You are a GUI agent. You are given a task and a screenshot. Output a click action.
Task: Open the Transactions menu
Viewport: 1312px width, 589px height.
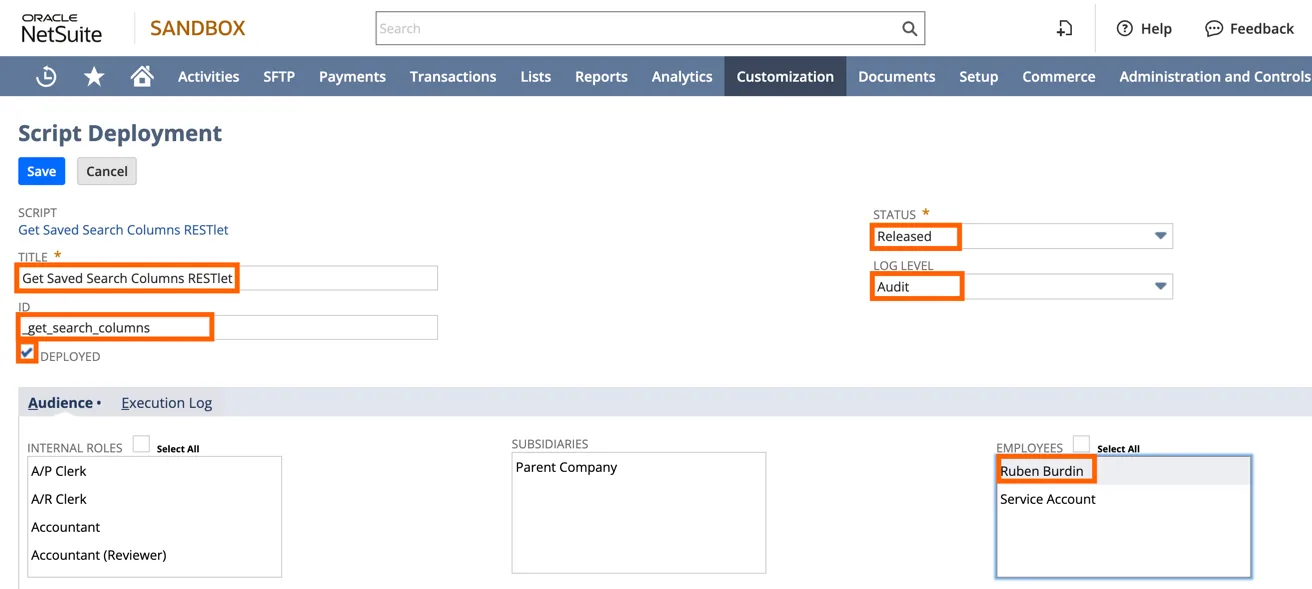[453, 76]
